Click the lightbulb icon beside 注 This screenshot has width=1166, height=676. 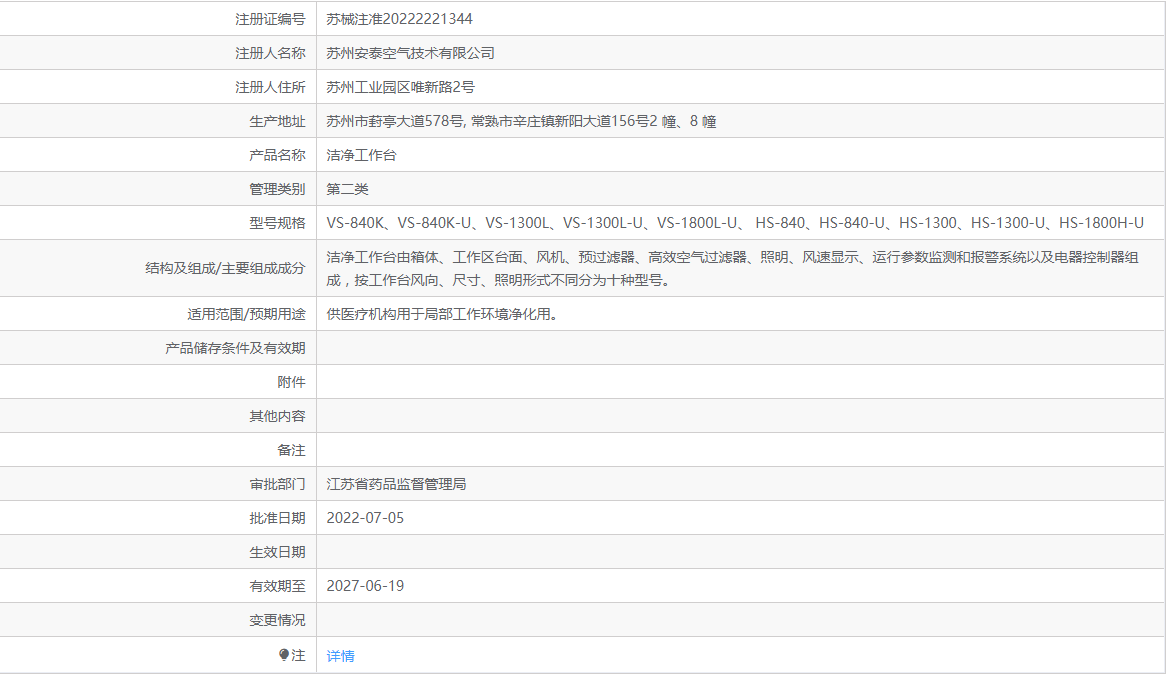284,655
